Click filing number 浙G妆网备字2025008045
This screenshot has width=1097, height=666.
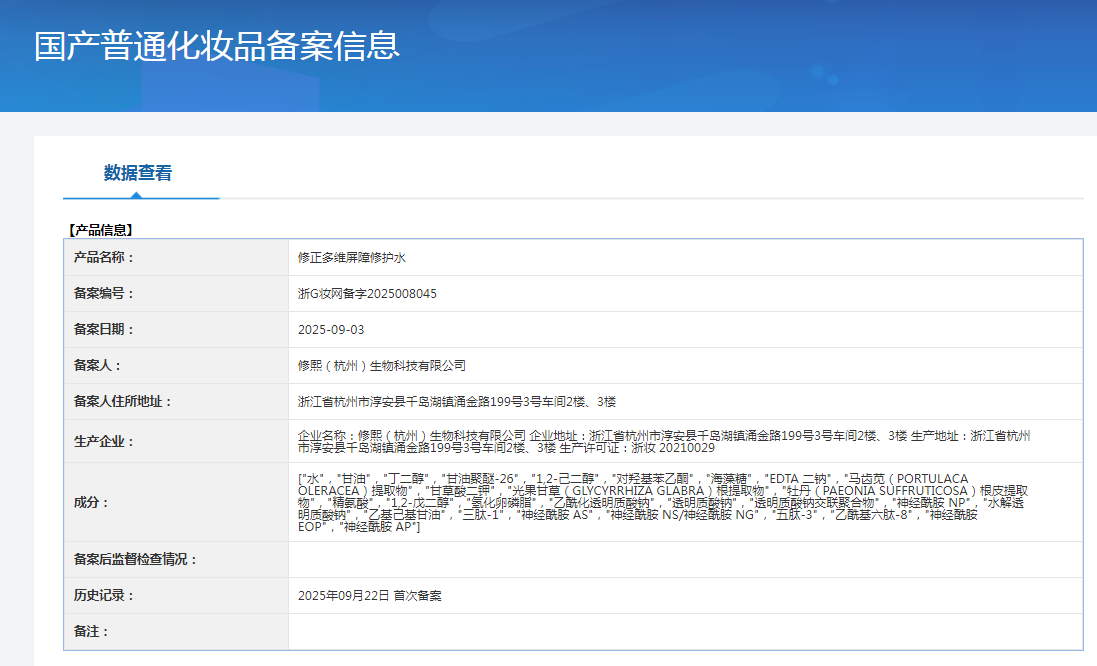pos(367,294)
